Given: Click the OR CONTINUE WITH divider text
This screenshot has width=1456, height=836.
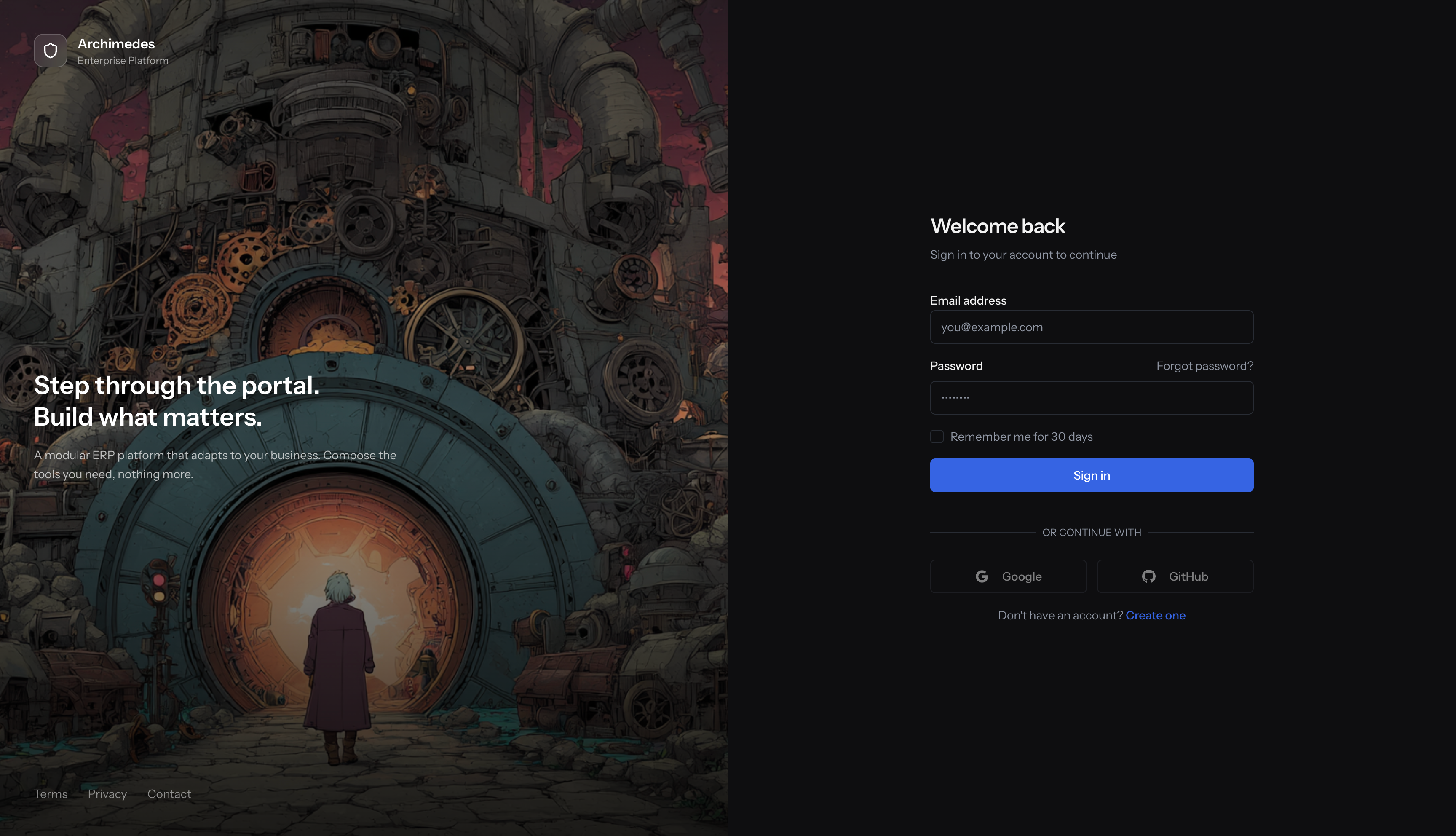Looking at the screenshot, I should 1092,533.
